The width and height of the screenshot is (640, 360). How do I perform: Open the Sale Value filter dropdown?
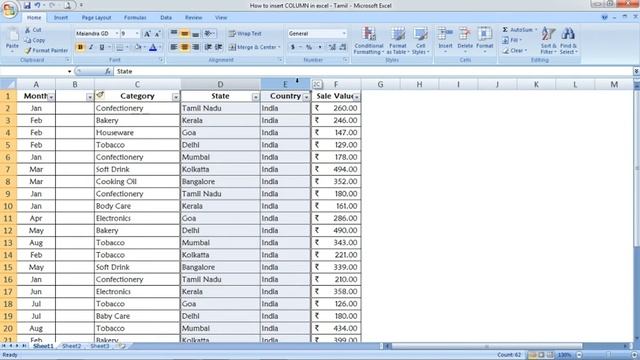pos(357,97)
